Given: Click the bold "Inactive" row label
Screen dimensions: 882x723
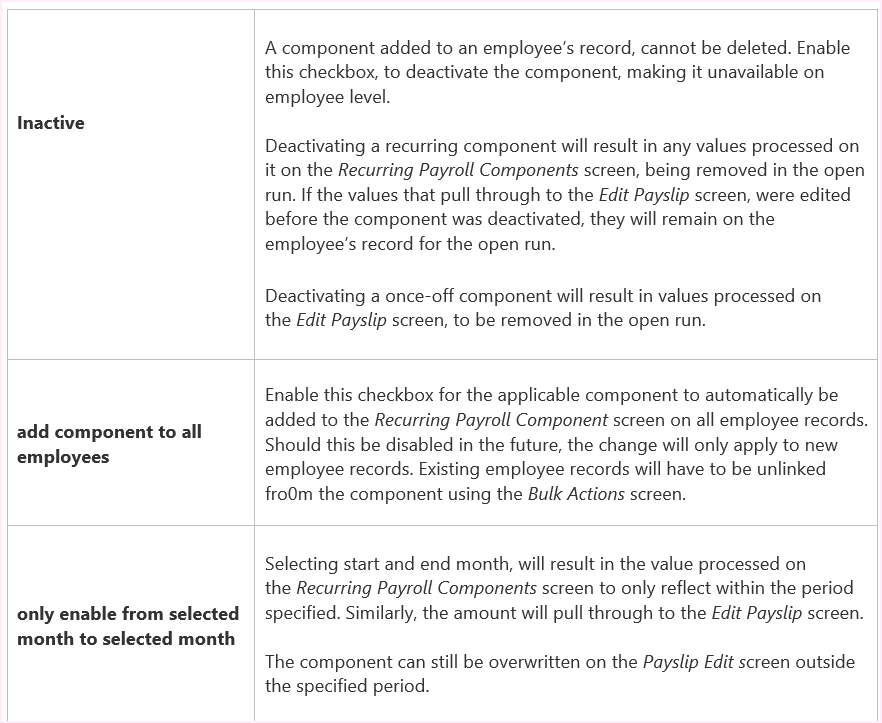Looking at the screenshot, I should pos(51,123).
